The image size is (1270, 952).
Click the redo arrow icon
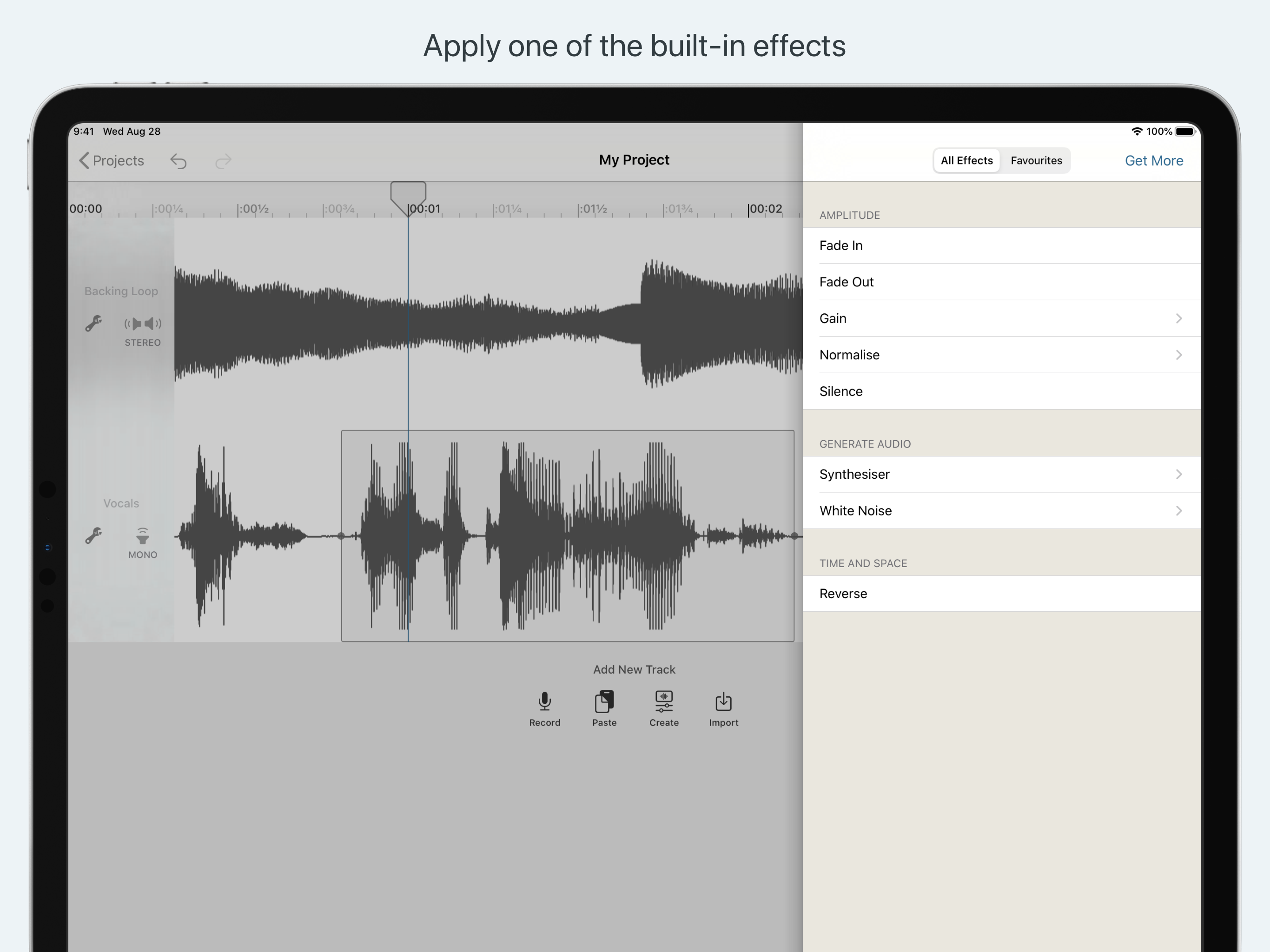tap(223, 161)
